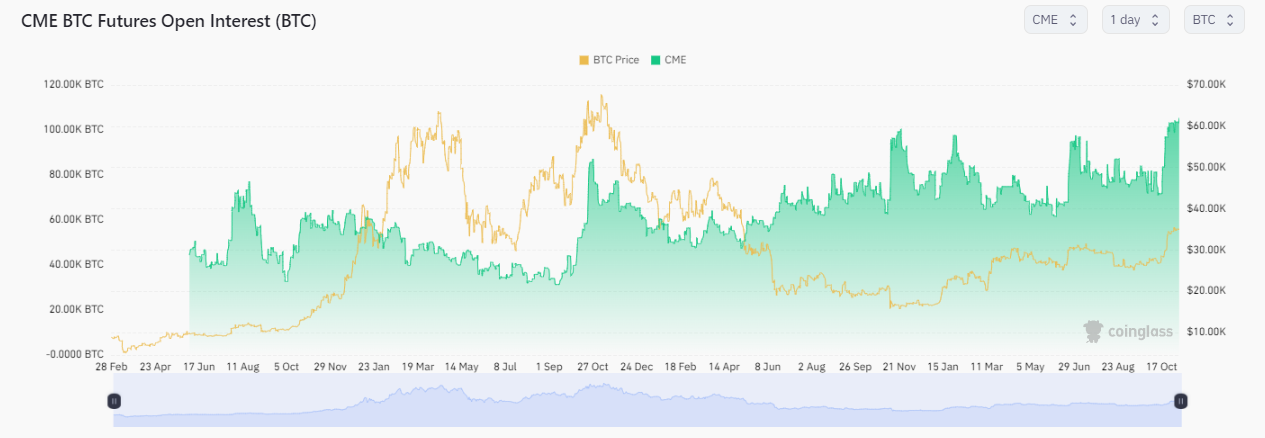
Task: Open the BTC unit selector dropdown
Action: [x=1214, y=20]
